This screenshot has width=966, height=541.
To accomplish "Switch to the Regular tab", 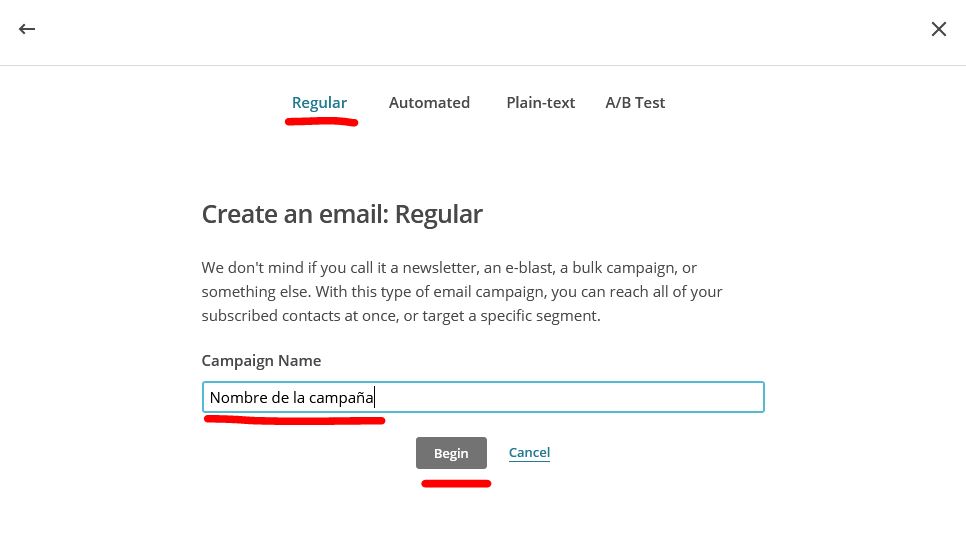I will pos(319,102).
